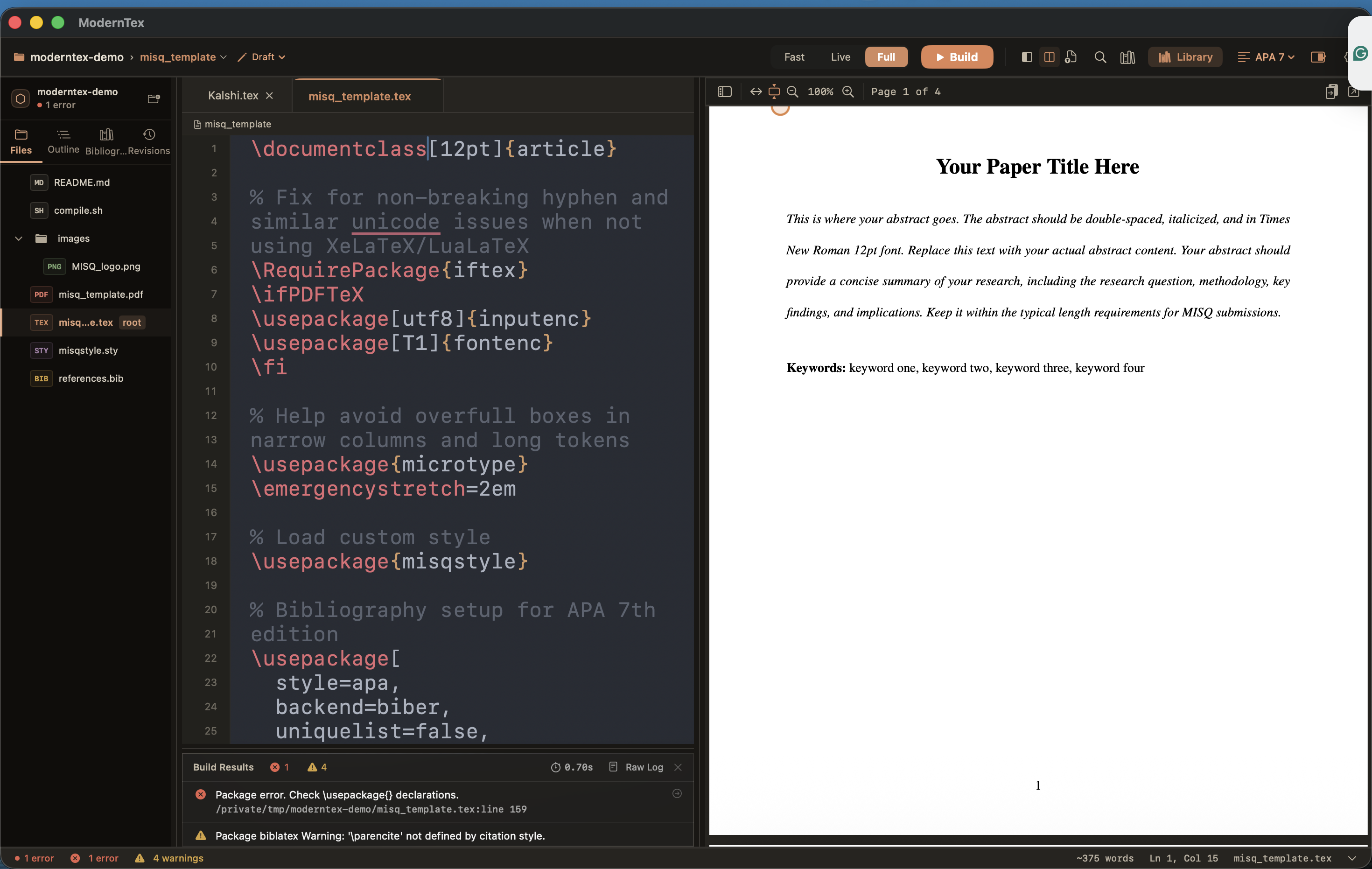Open the Library button

pyautogui.click(x=1184, y=57)
